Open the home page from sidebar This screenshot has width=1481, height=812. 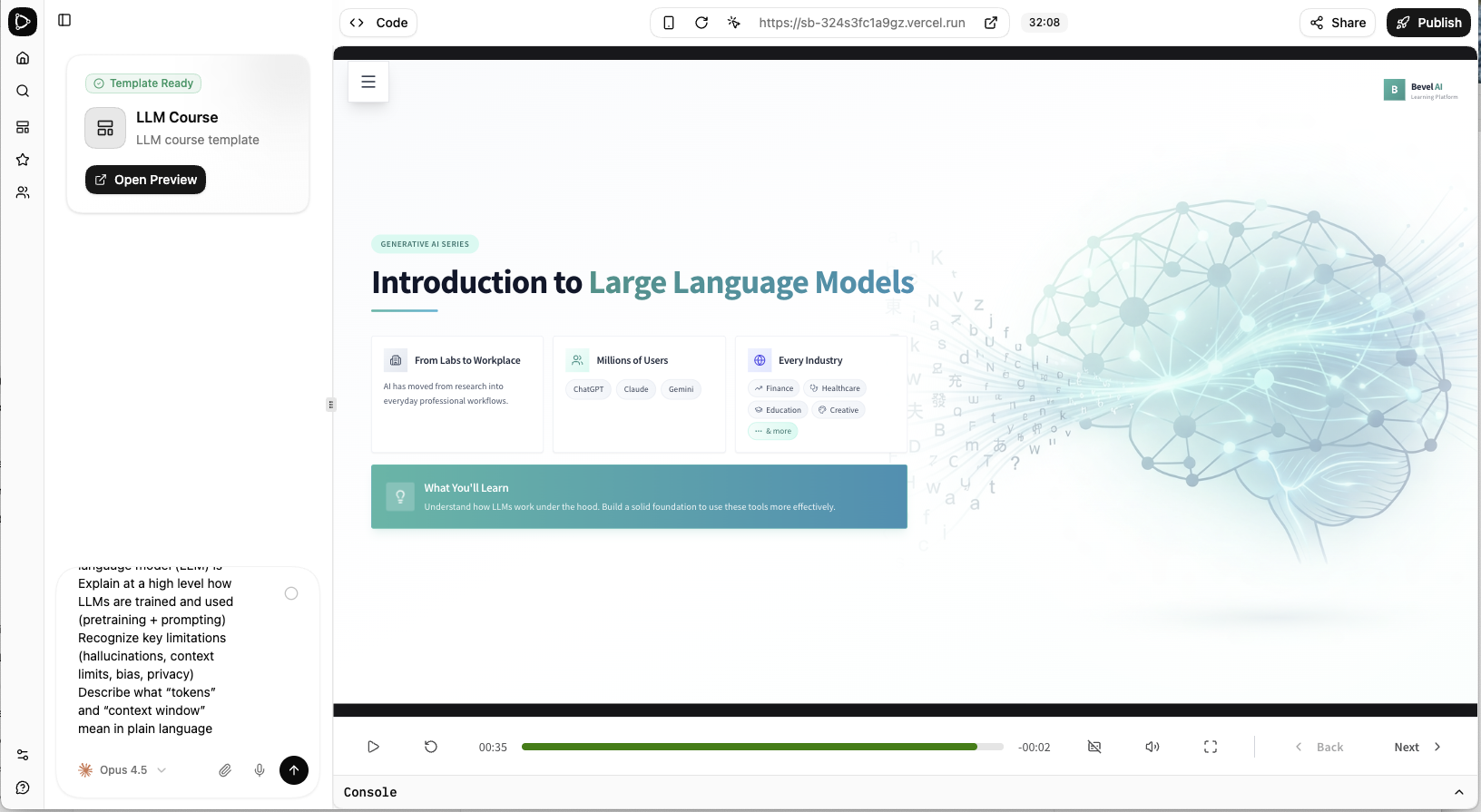click(23, 58)
